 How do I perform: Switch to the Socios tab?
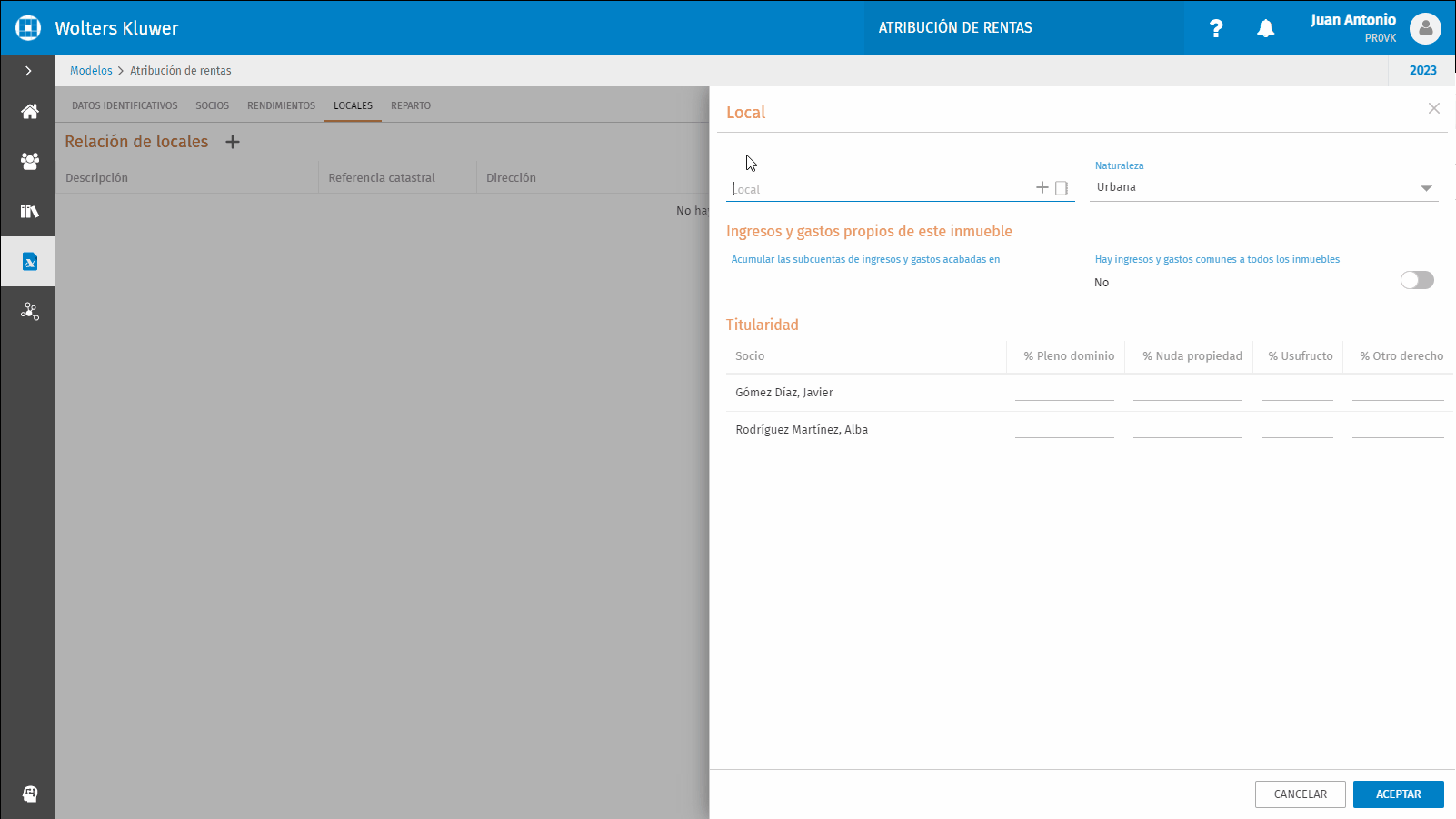coord(213,105)
